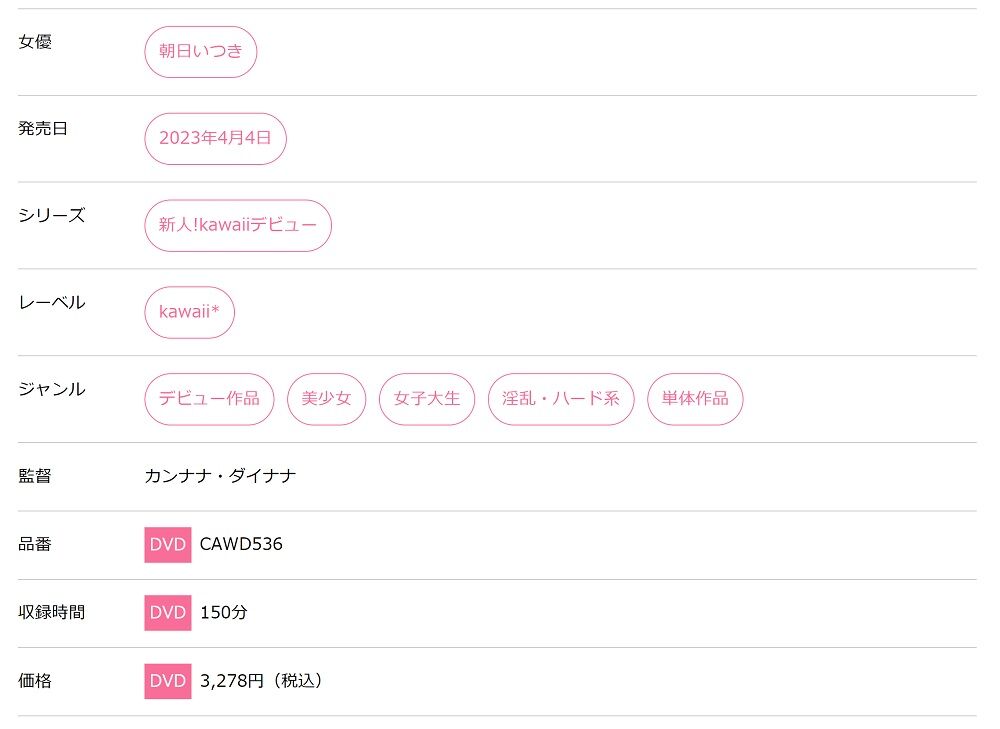Screen dimensions: 1000x729
Task: Click the kawaii* label tag
Action: tap(190, 312)
